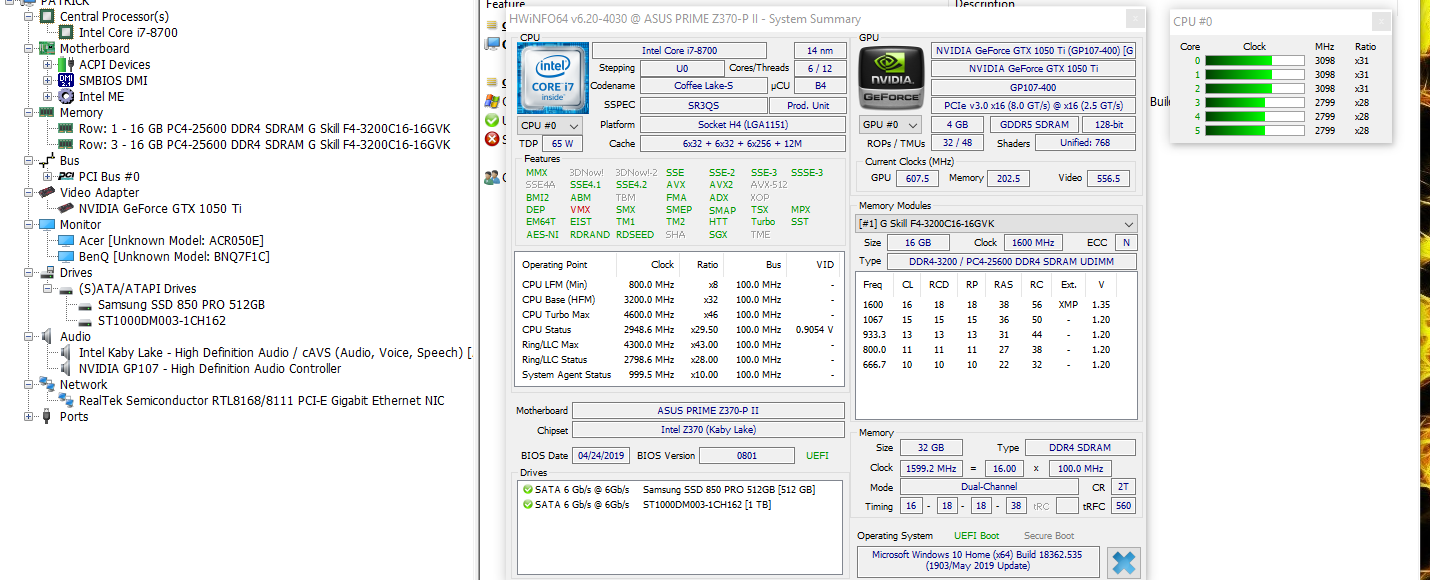
Task: Click the System Agent Status row
Action: point(680,374)
